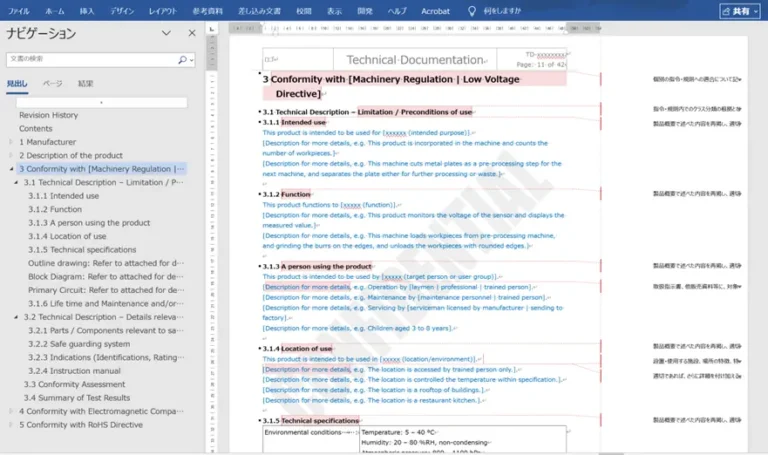Open search options dropdown arrow beside magnifier

point(192,60)
